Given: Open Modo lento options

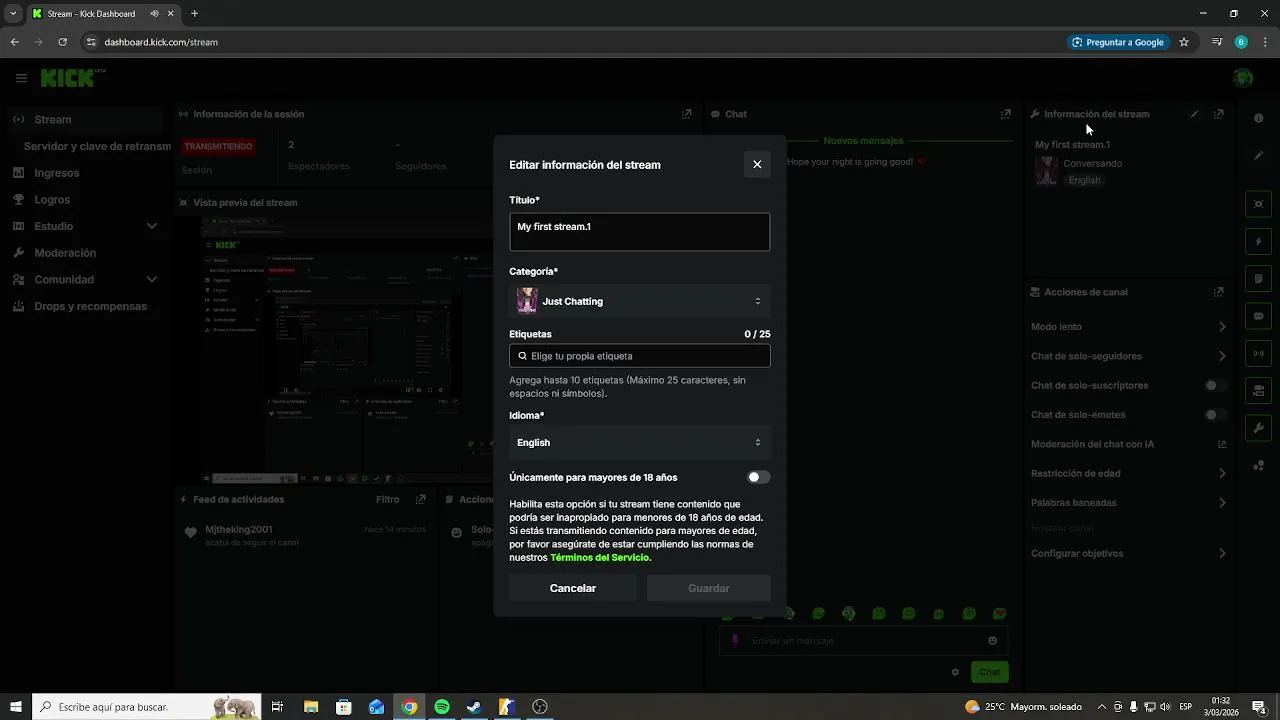Looking at the screenshot, I should point(1129,327).
